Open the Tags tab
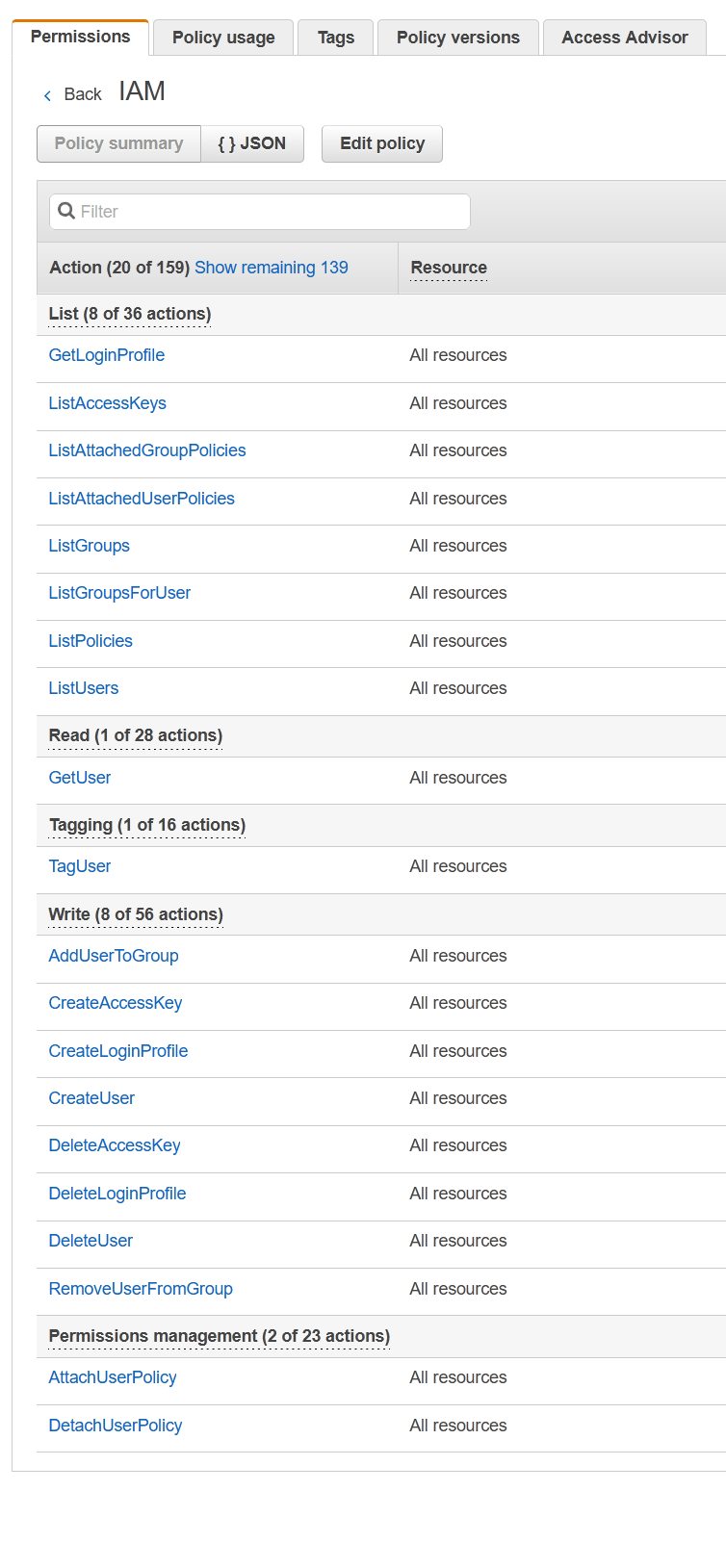 pos(335,37)
